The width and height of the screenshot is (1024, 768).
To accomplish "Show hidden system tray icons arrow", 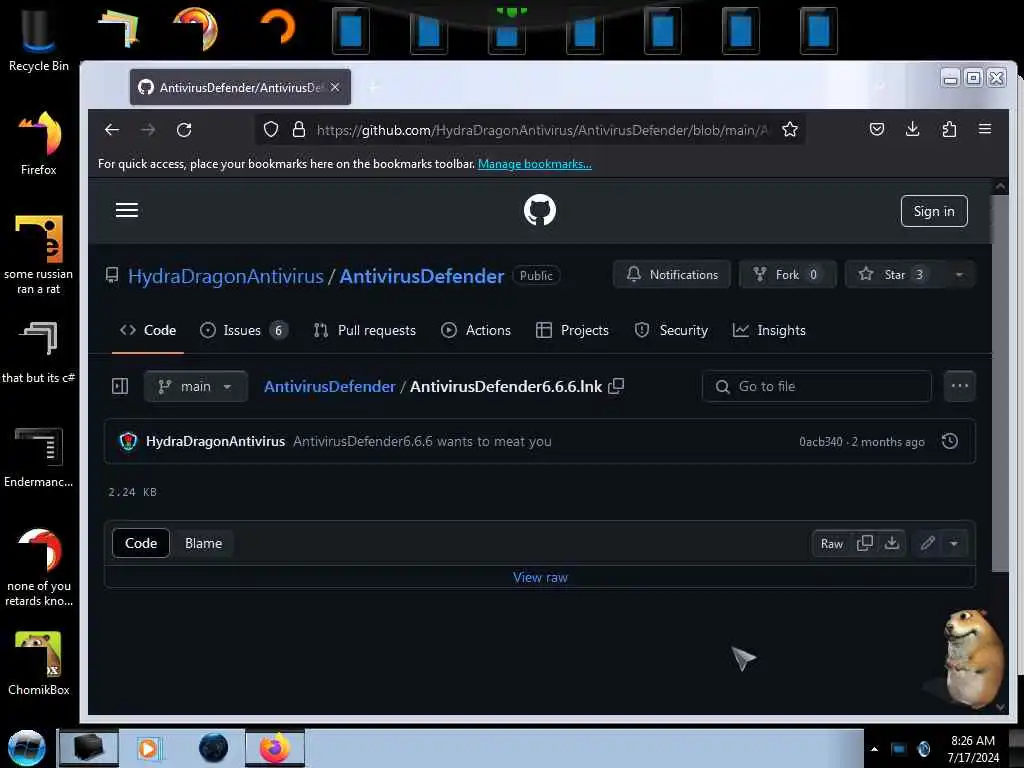I will (874, 749).
